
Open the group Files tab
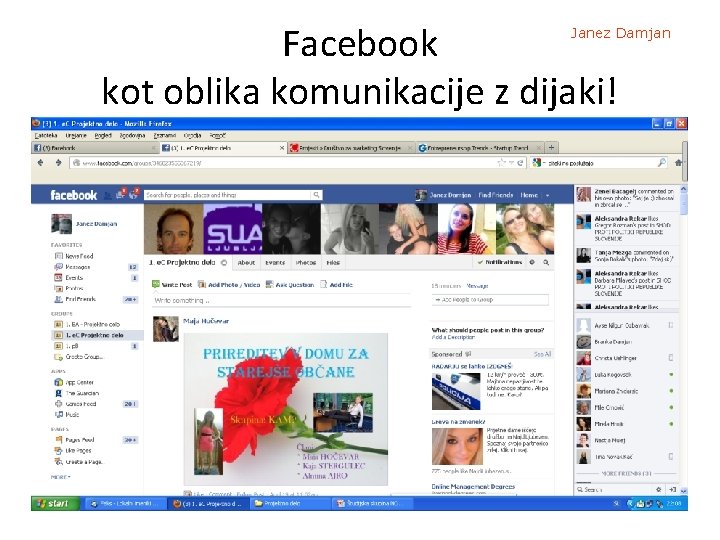(333, 263)
